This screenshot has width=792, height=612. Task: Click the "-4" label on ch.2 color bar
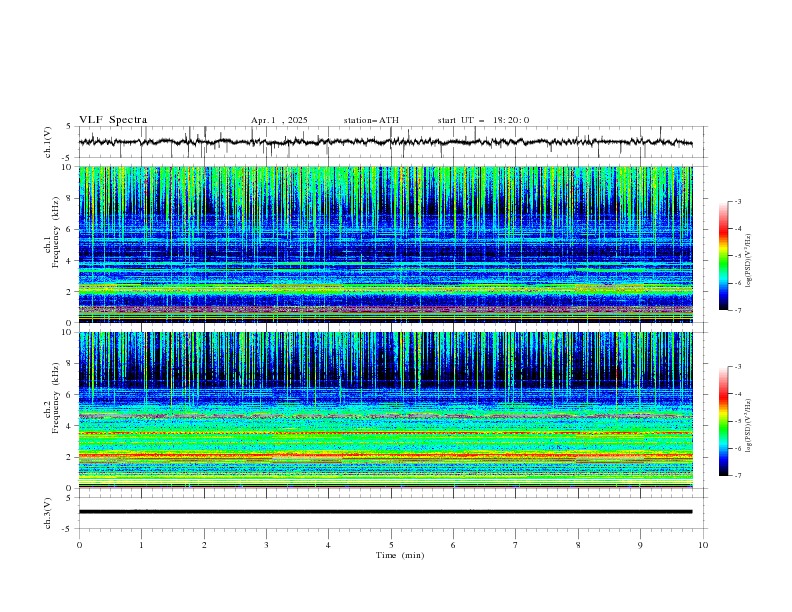click(737, 394)
